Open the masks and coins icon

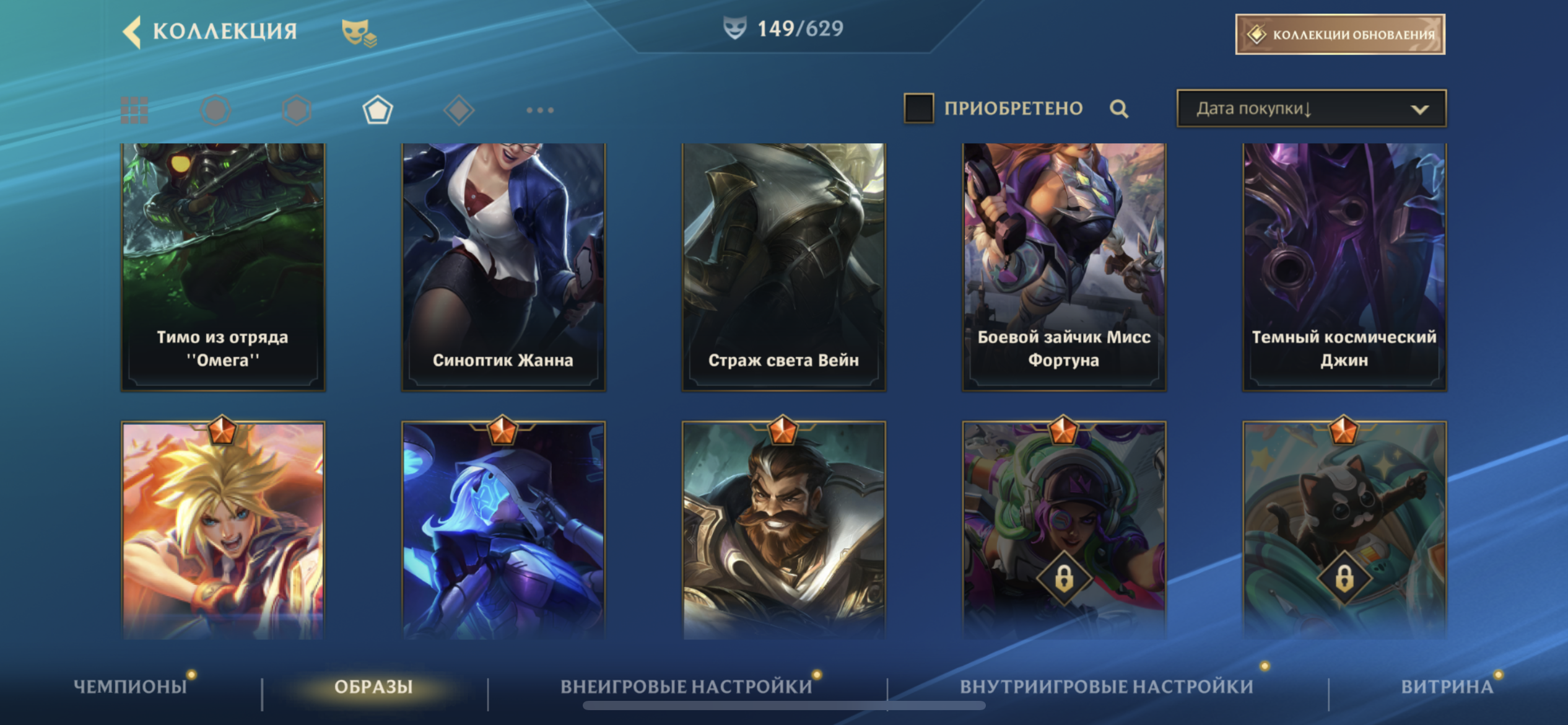coord(359,33)
